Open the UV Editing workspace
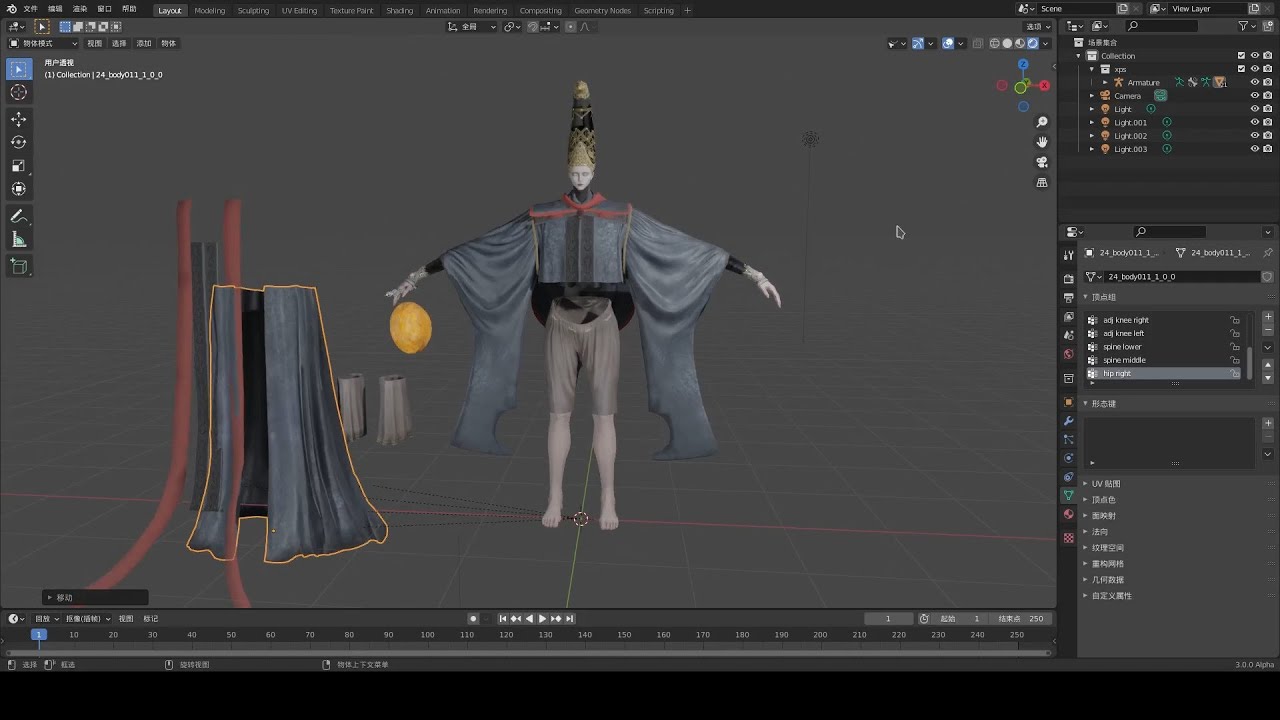1280x720 pixels. click(x=299, y=10)
